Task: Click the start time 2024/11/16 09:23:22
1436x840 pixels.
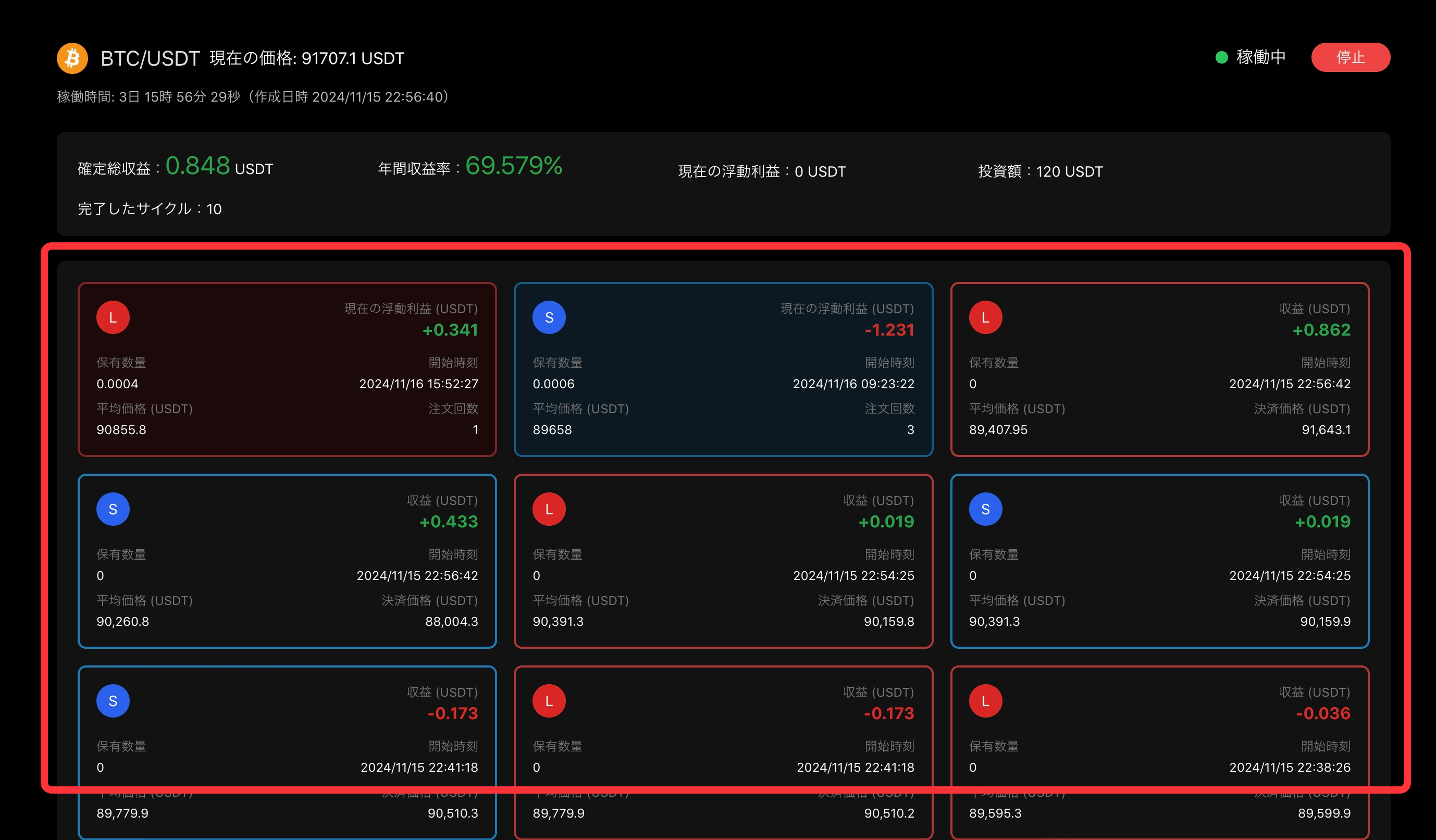Action: tap(853, 384)
